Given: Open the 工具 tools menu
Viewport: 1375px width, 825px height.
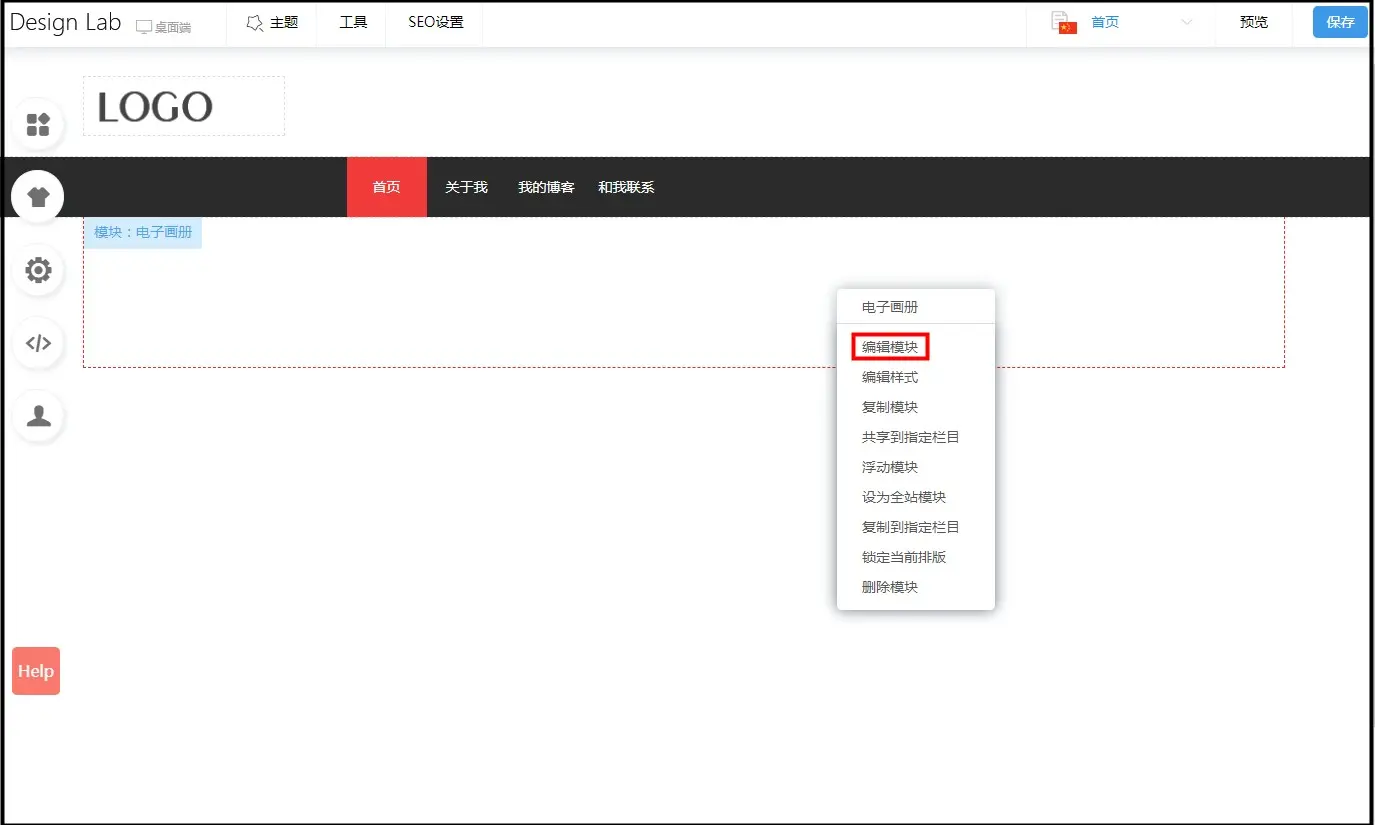Looking at the screenshot, I should click(x=353, y=22).
